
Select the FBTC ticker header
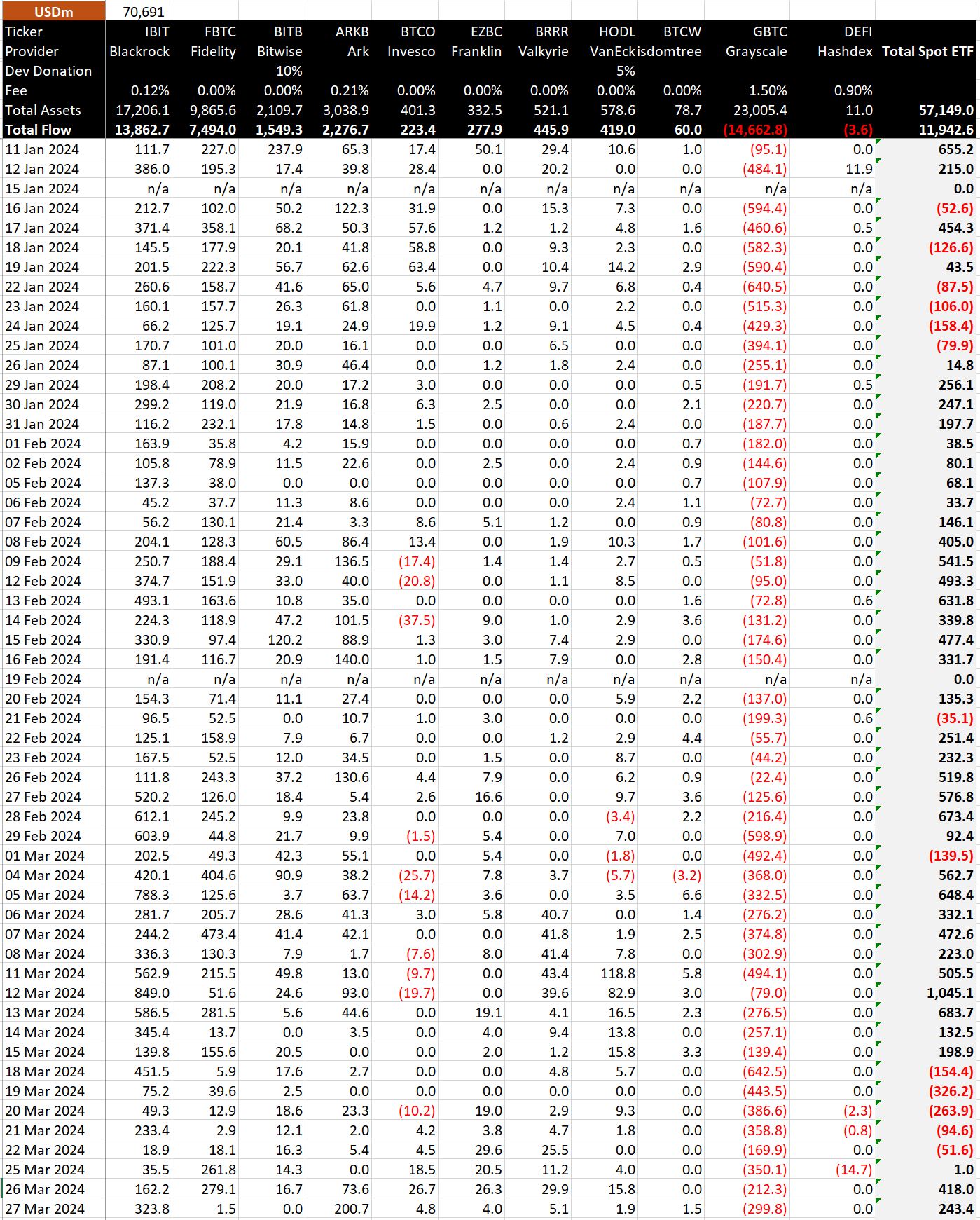(x=220, y=32)
